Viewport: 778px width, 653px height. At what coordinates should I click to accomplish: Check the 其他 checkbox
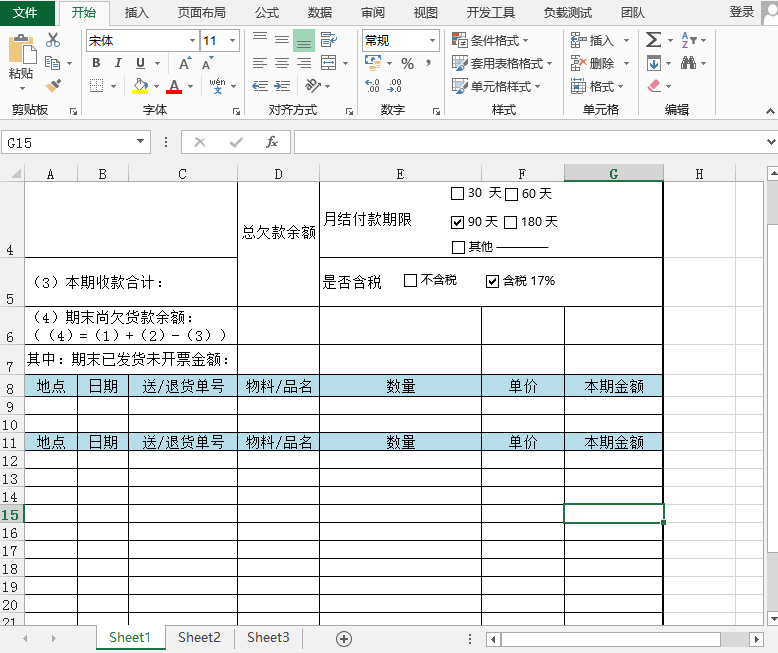coord(458,247)
